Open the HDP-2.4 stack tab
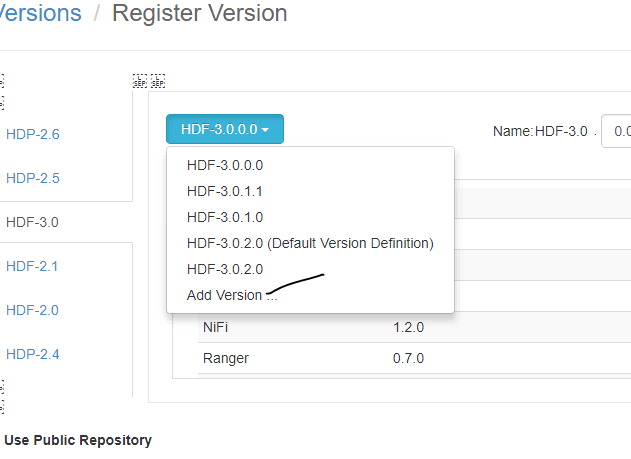Viewport: 631px width, 459px height. (x=33, y=354)
